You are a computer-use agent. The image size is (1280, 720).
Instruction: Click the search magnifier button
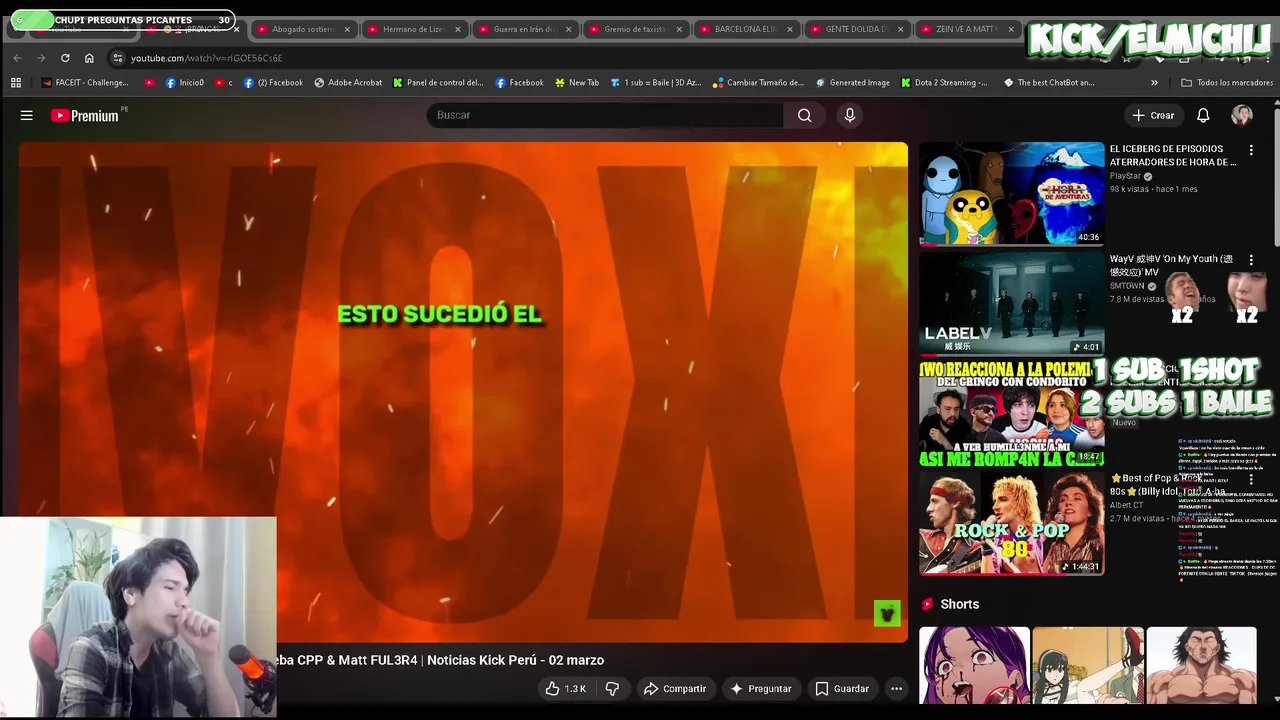coord(804,115)
